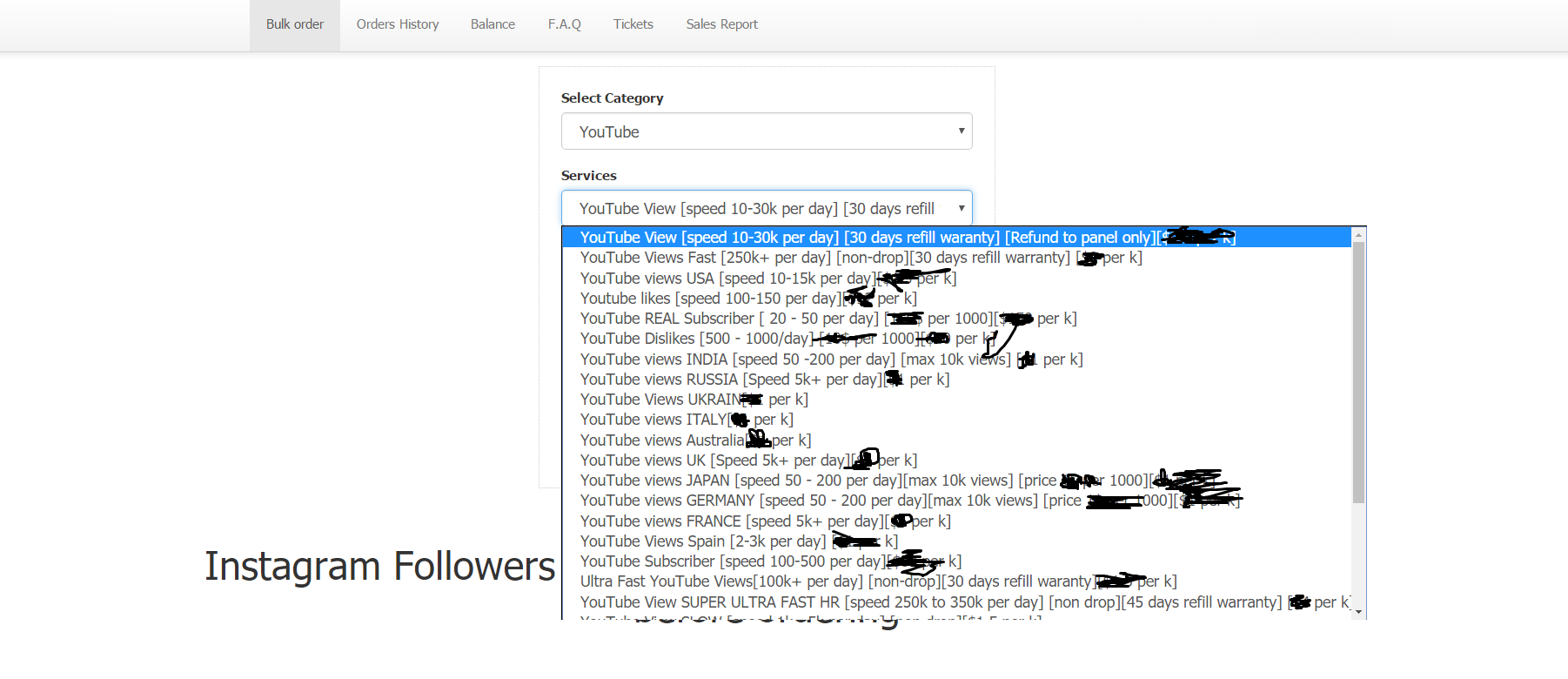Image resolution: width=1568 pixels, height=679 pixels.
Task: Click scroll down arrow in services list
Action: (x=1358, y=612)
